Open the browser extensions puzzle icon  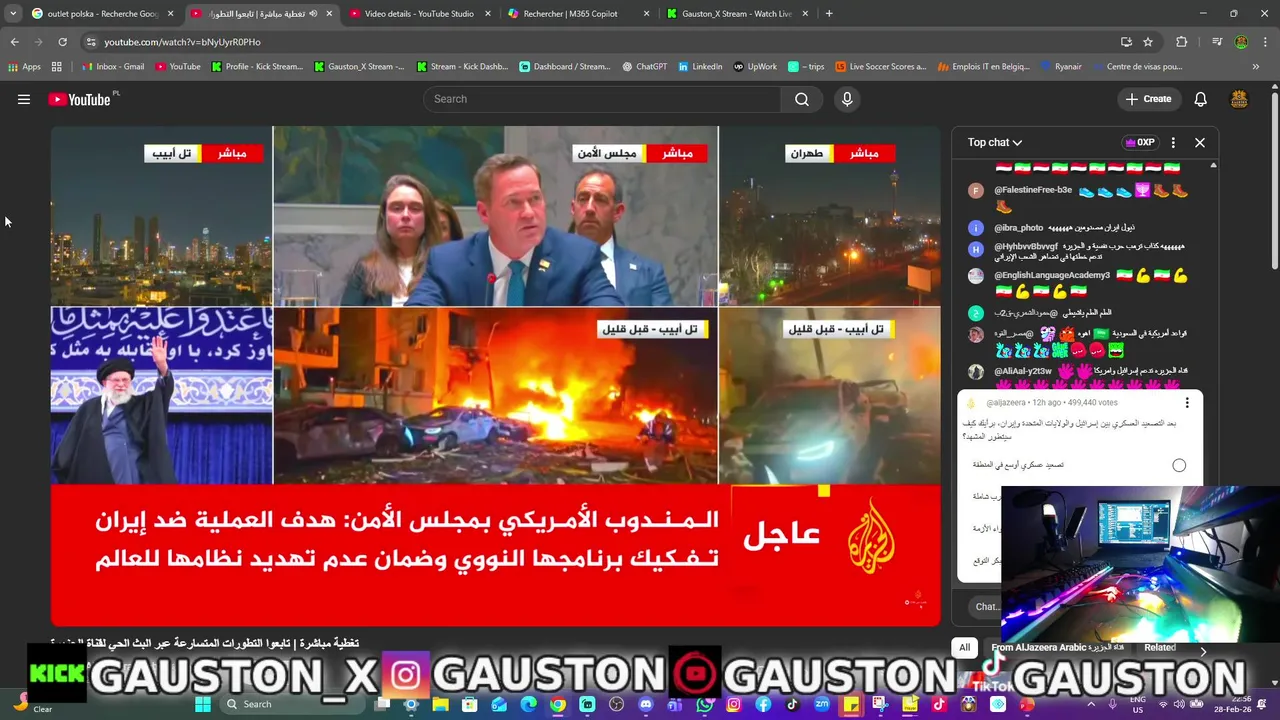point(1182,42)
